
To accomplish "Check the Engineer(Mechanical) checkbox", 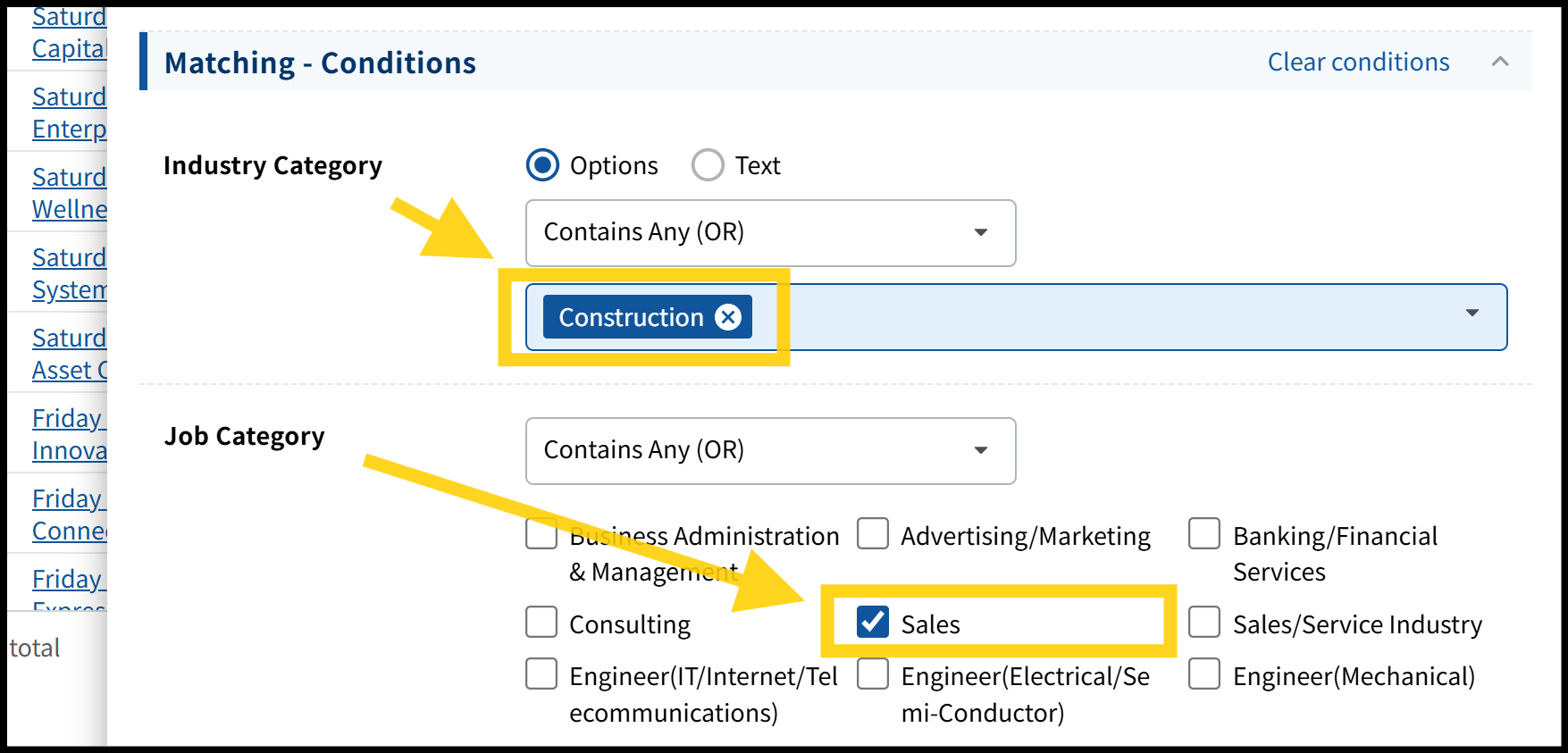I will tap(1204, 674).
